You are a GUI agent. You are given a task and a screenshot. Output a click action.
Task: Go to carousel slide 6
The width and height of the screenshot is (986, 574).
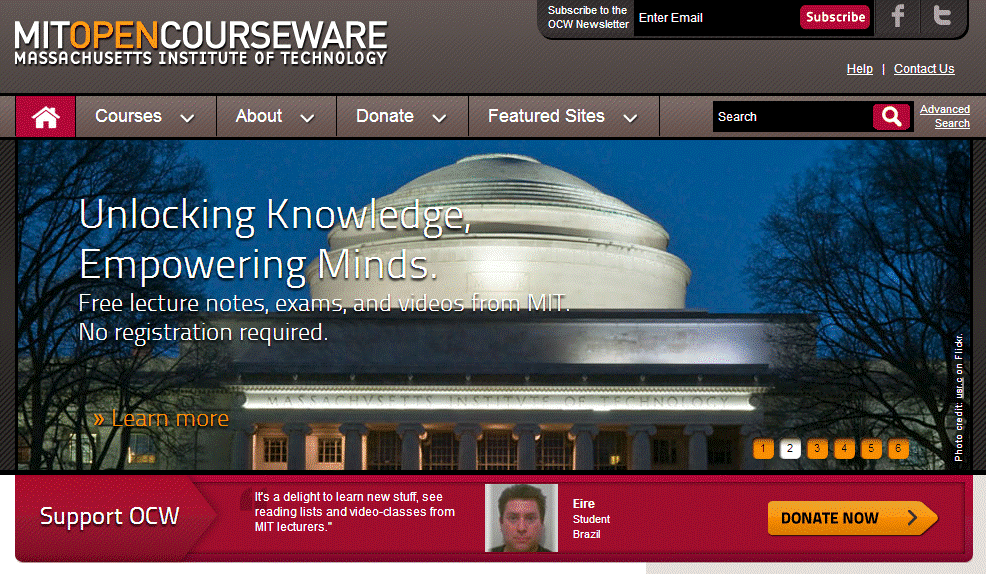click(899, 449)
